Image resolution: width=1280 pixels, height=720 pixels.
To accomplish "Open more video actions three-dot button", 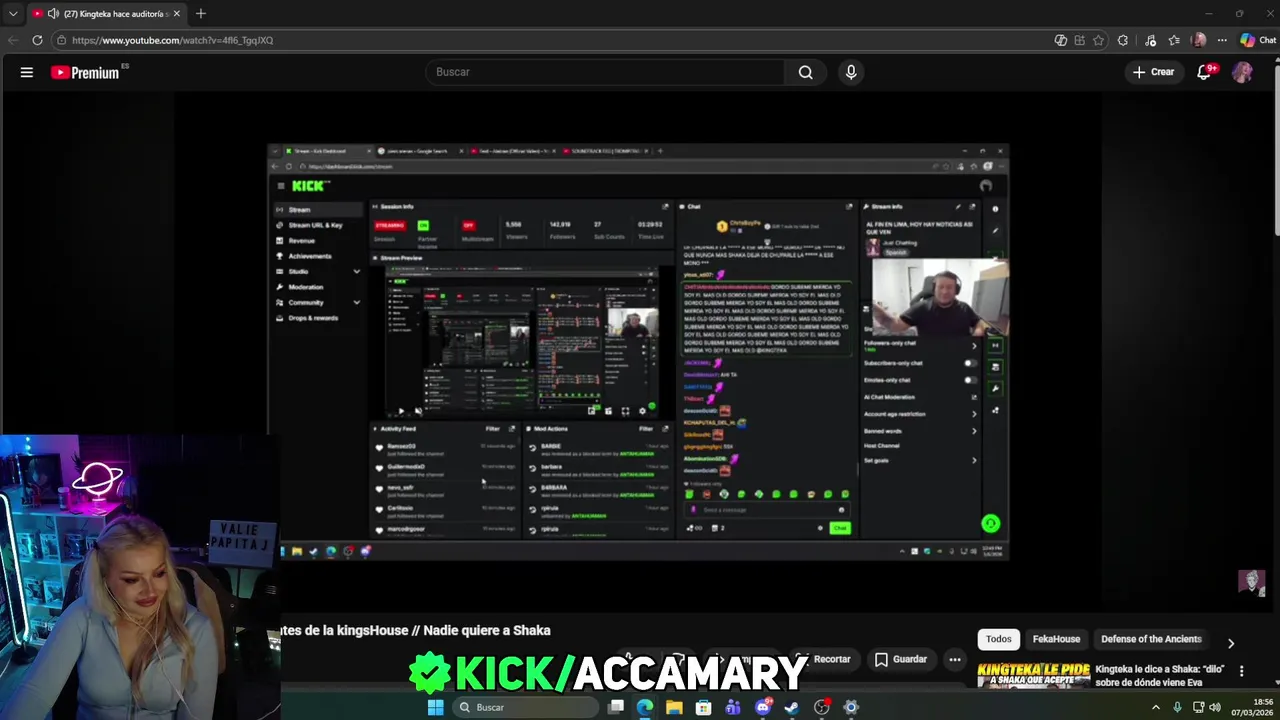I will point(955,659).
